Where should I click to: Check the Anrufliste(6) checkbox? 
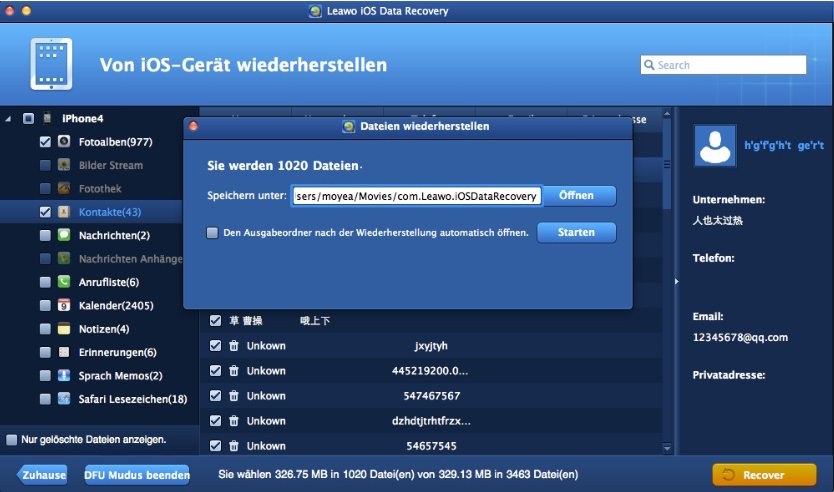point(45,282)
